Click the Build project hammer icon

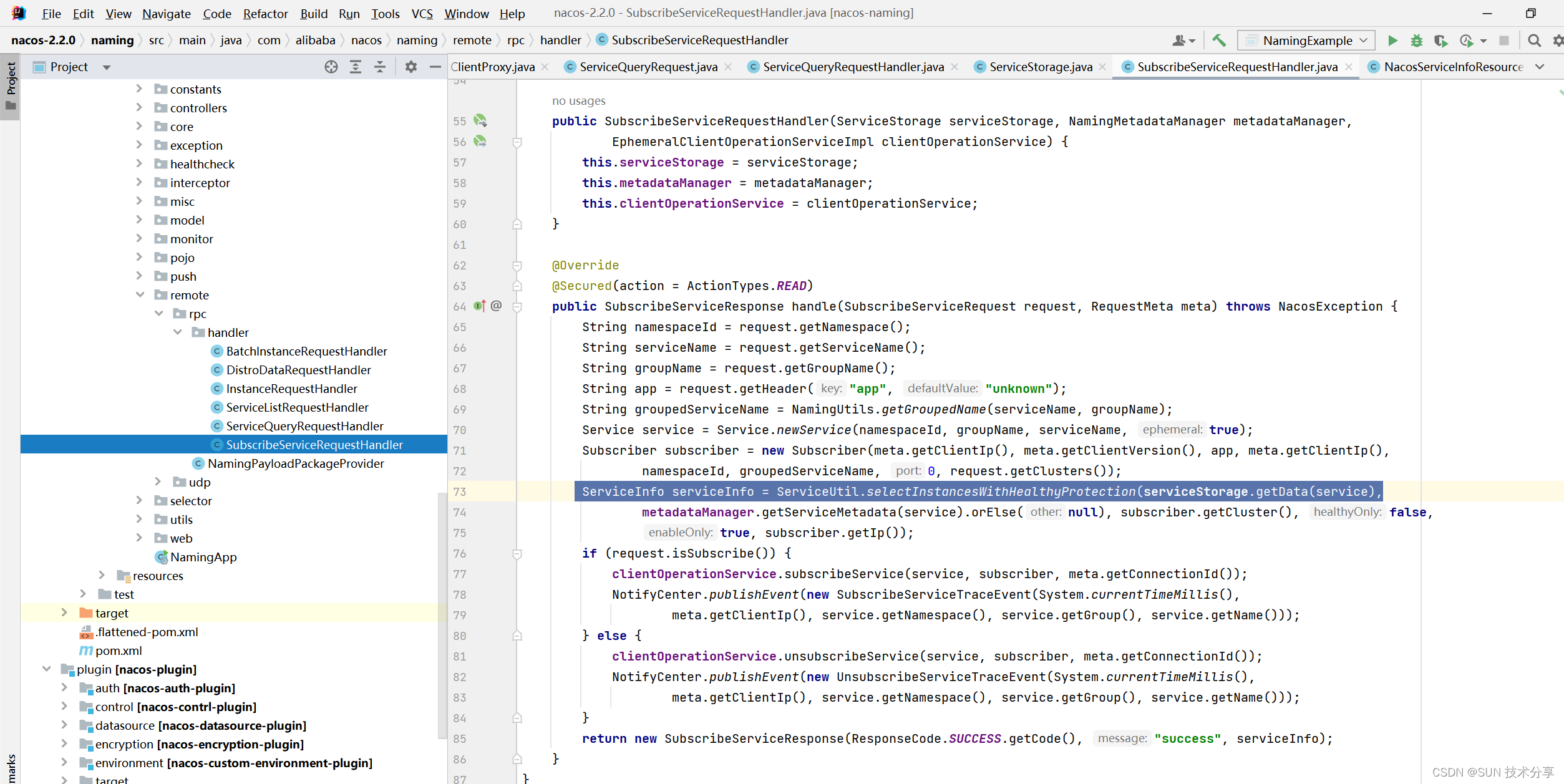[x=1219, y=41]
